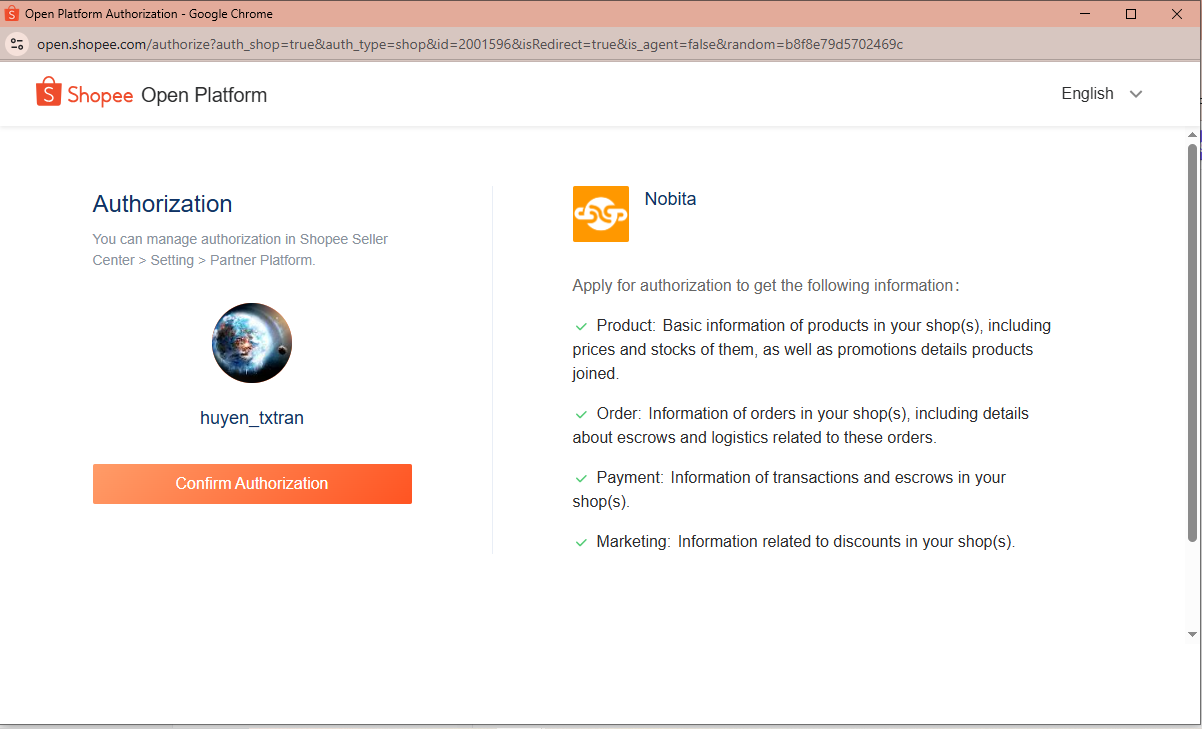Click the Confirm Authorization button

click(x=252, y=484)
